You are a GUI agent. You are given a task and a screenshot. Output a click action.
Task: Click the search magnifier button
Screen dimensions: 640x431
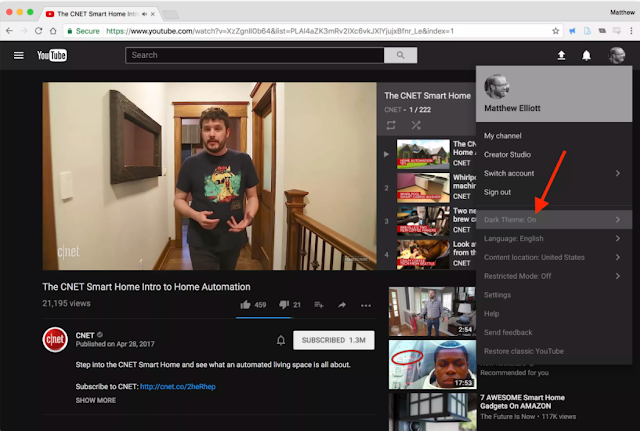tap(400, 55)
